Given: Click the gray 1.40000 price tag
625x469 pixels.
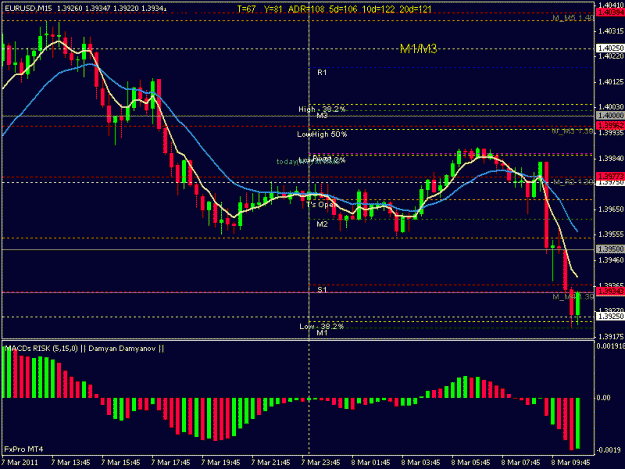Looking at the screenshot, I should tap(610, 115).
